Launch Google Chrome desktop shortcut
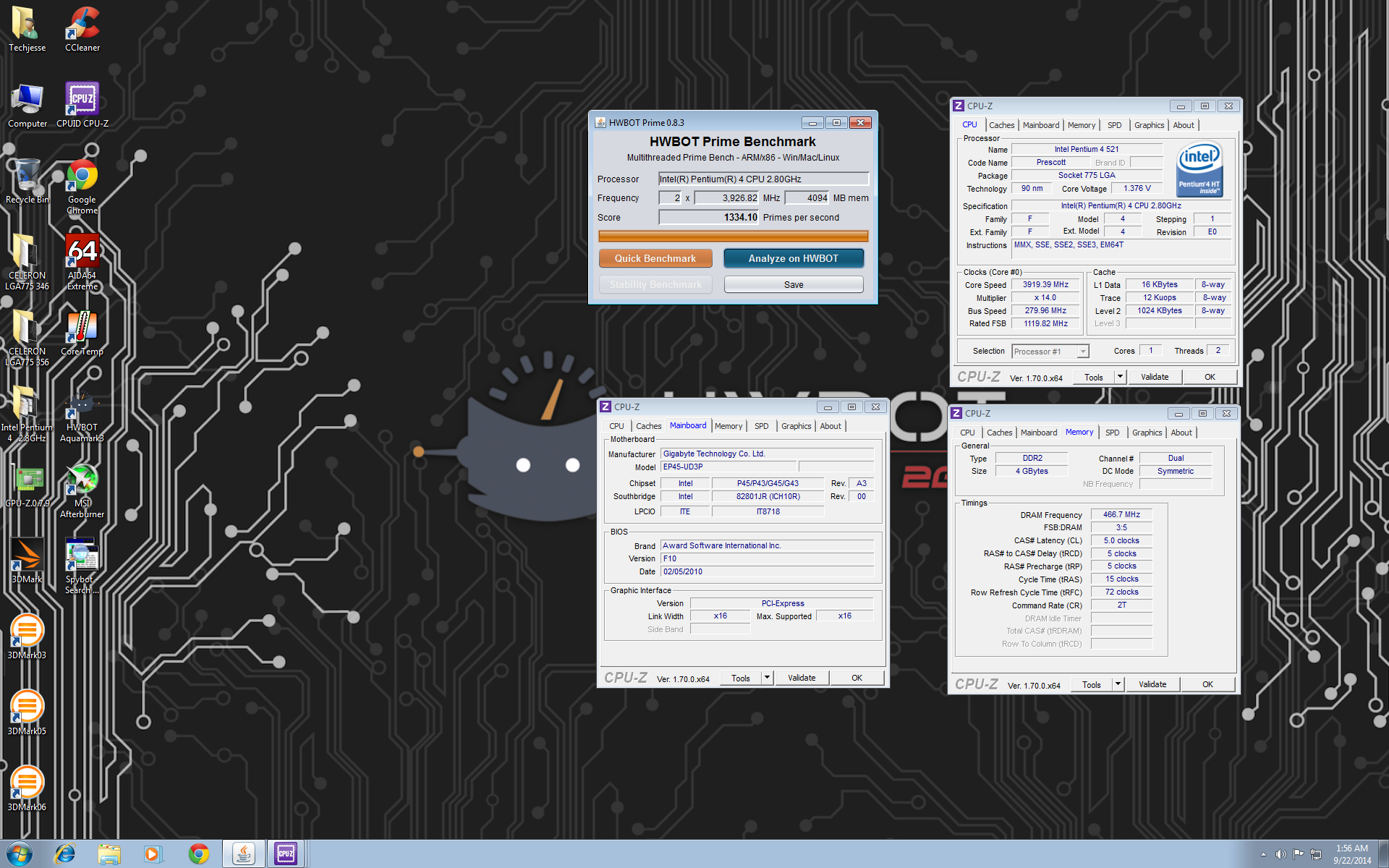This screenshot has height=868, width=1389. (x=82, y=186)
